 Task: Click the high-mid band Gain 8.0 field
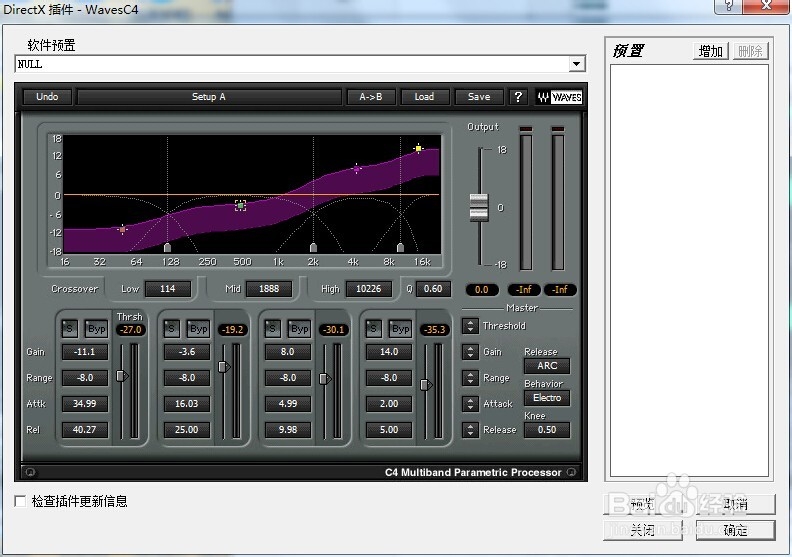pos(288,351)
